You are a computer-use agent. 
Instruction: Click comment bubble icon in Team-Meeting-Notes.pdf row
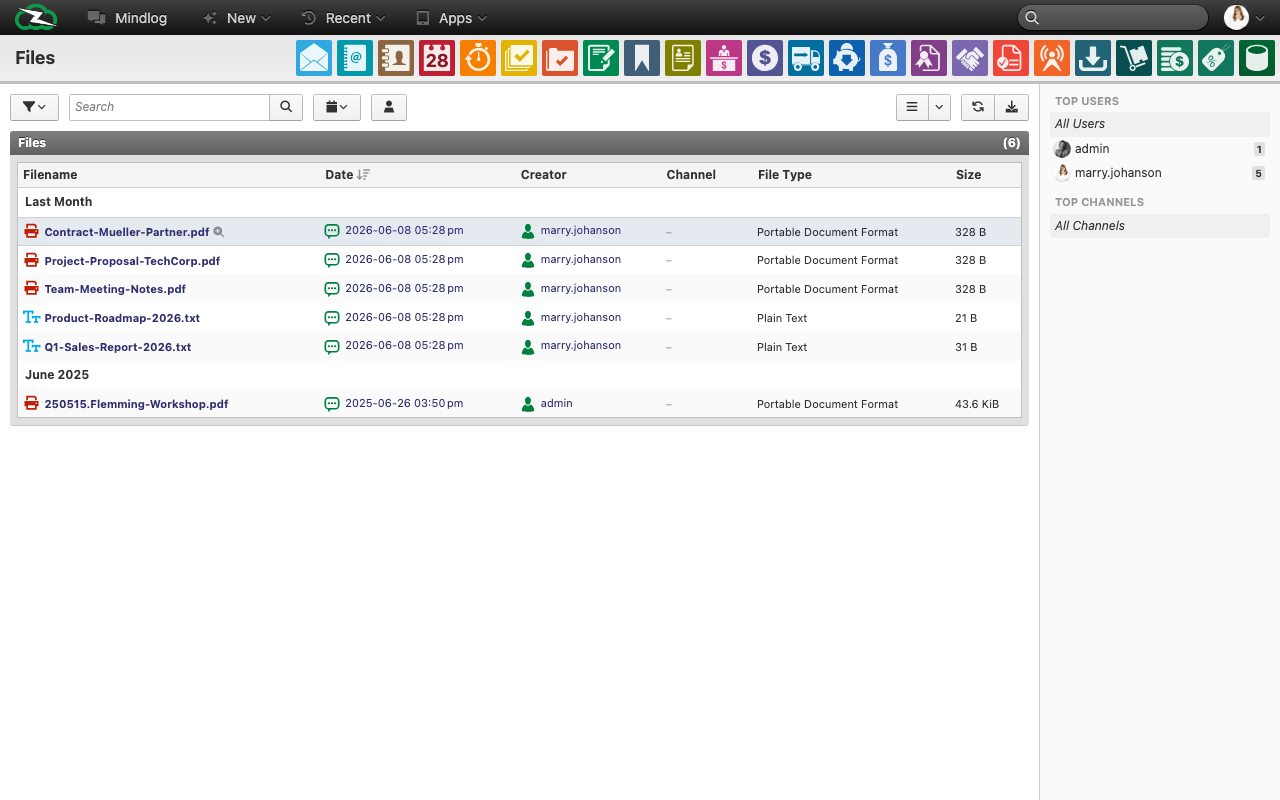[x=332, y=289]
